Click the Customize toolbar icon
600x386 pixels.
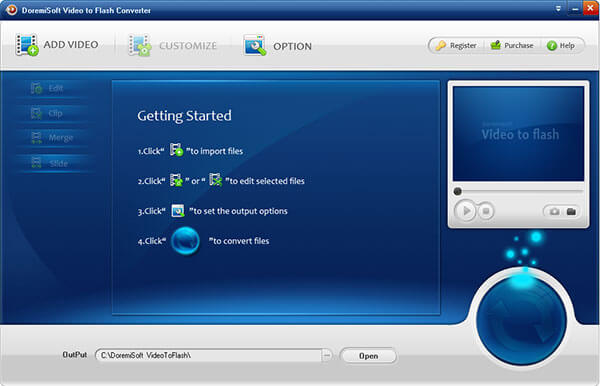(x=140, y=46)
